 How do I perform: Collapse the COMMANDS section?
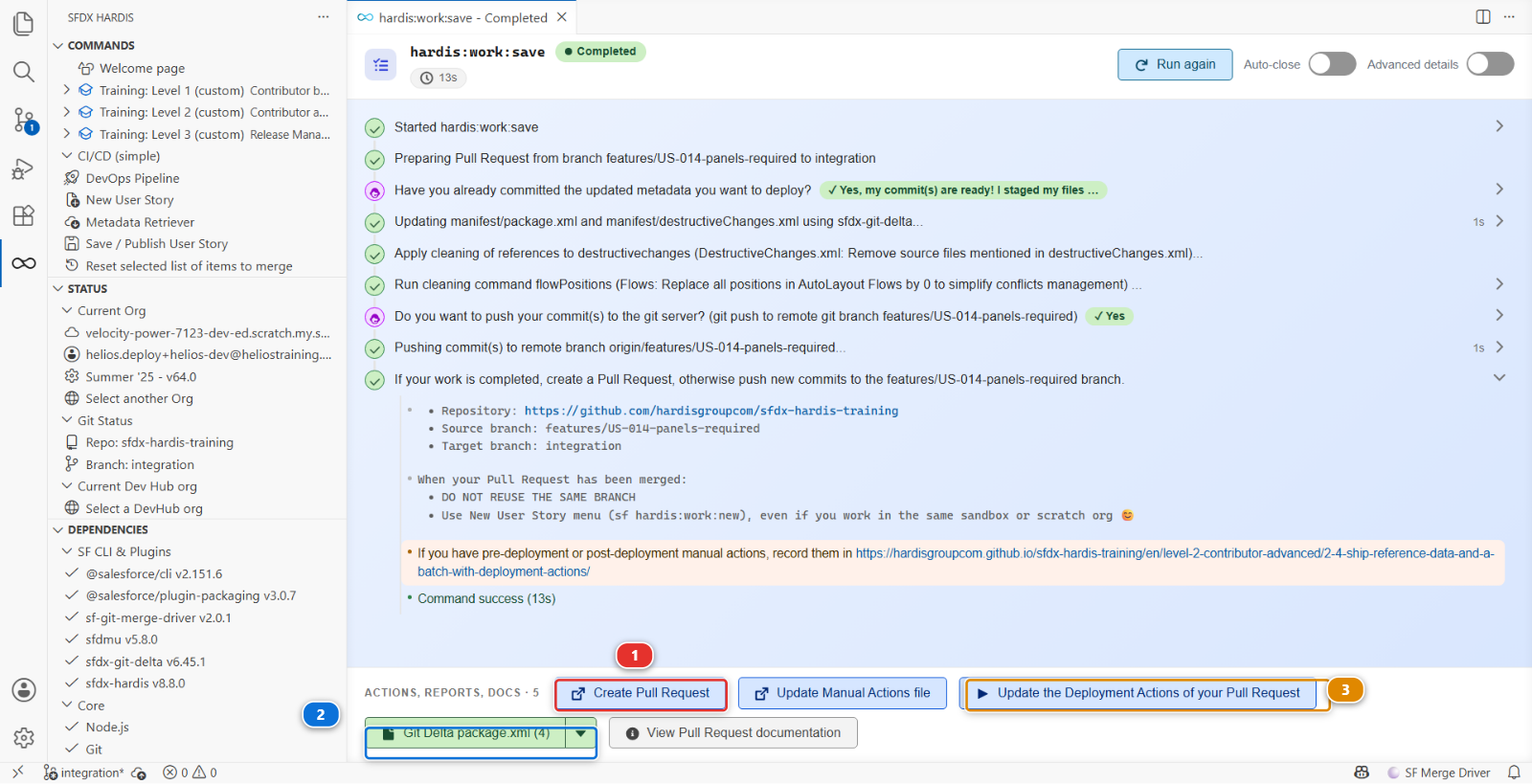click(58, 46)
